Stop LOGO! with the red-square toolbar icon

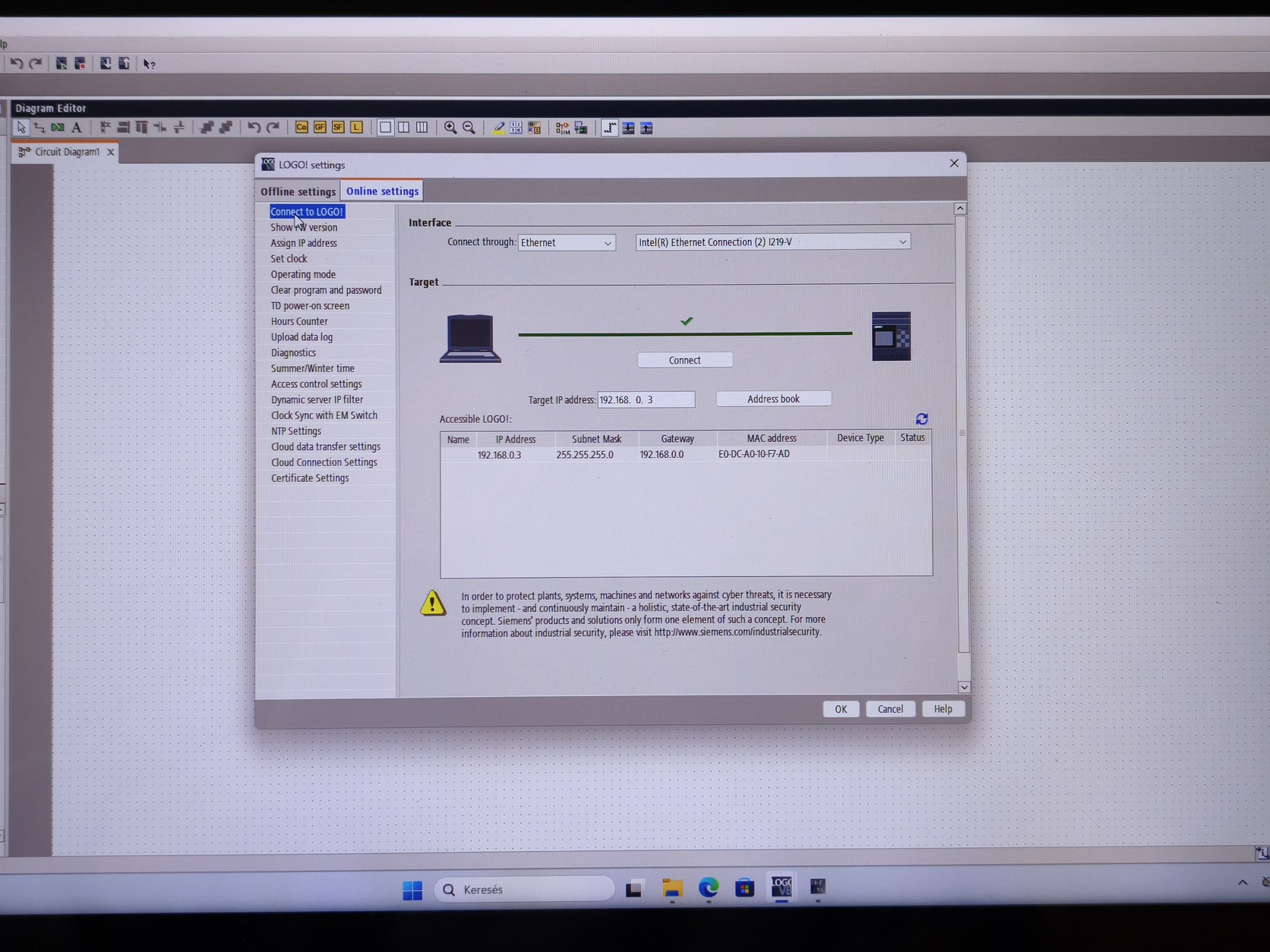80,64
